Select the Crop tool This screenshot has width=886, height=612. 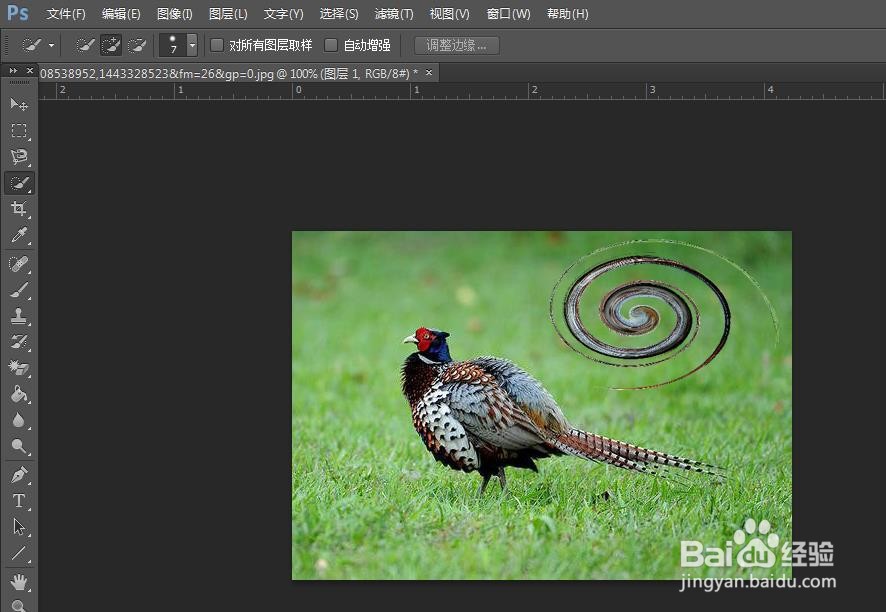tap(19, 209)
